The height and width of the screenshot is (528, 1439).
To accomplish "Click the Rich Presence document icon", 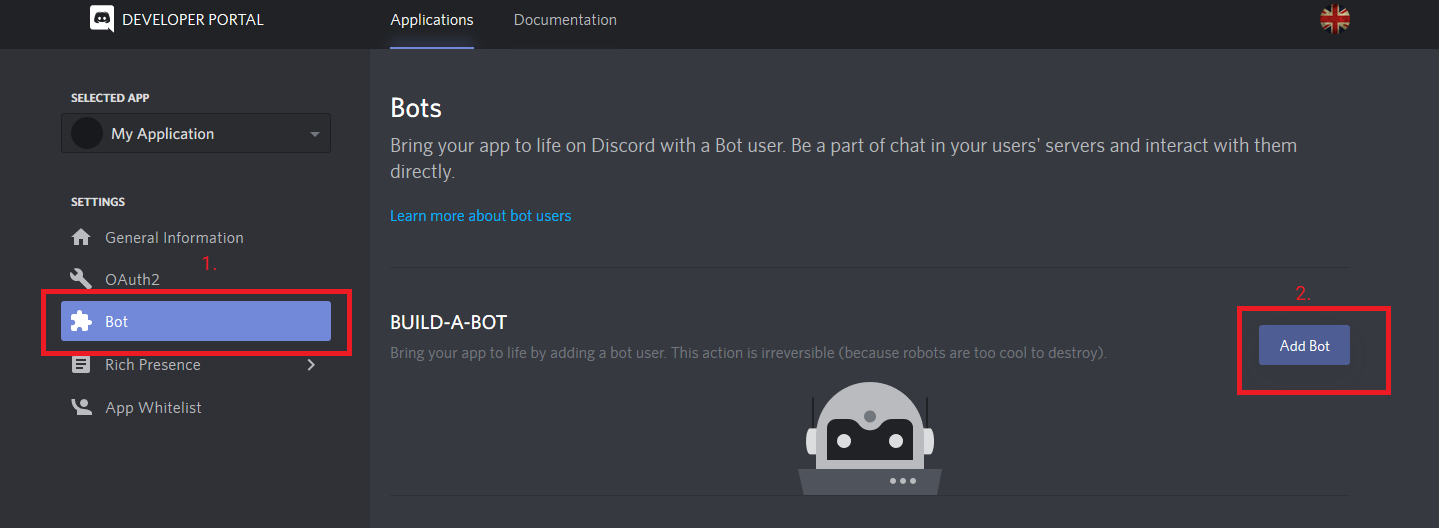I will tap(81, 364).
